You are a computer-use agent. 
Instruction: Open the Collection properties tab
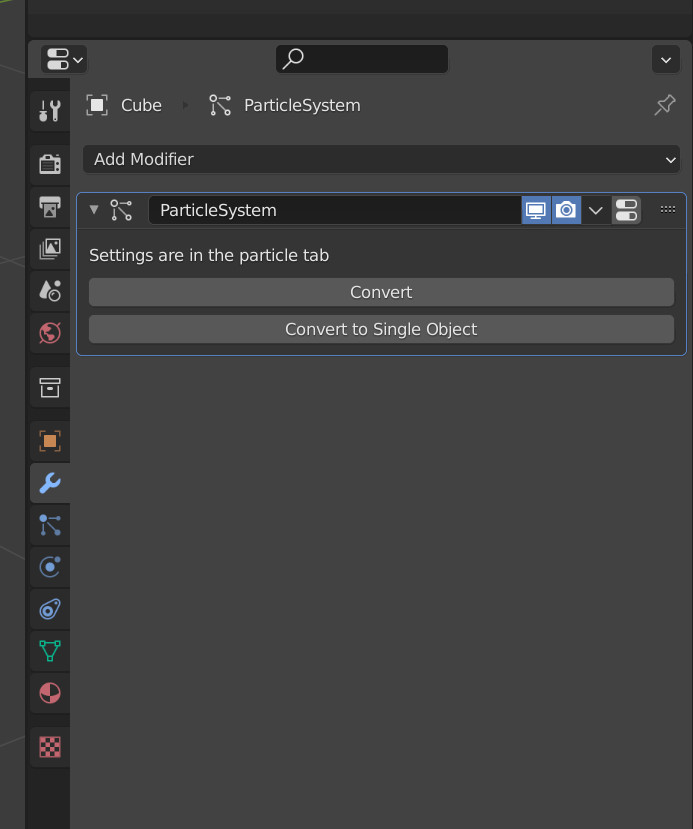(x=50, y=388)
